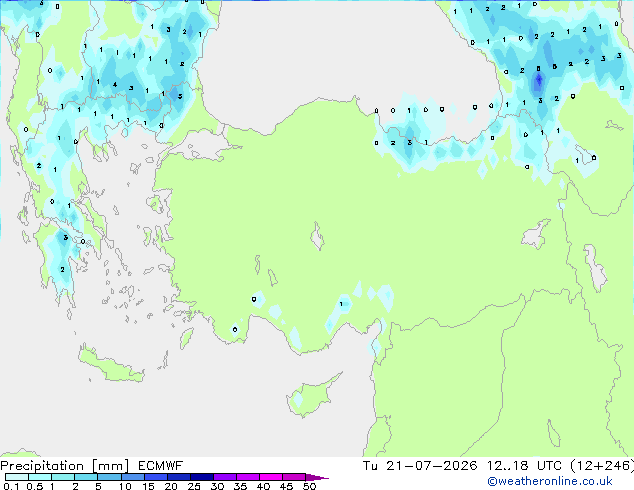Click the above-50 mm legend arrow tip
The height and width of the screenshot is (490, 634).
point(317,477)
